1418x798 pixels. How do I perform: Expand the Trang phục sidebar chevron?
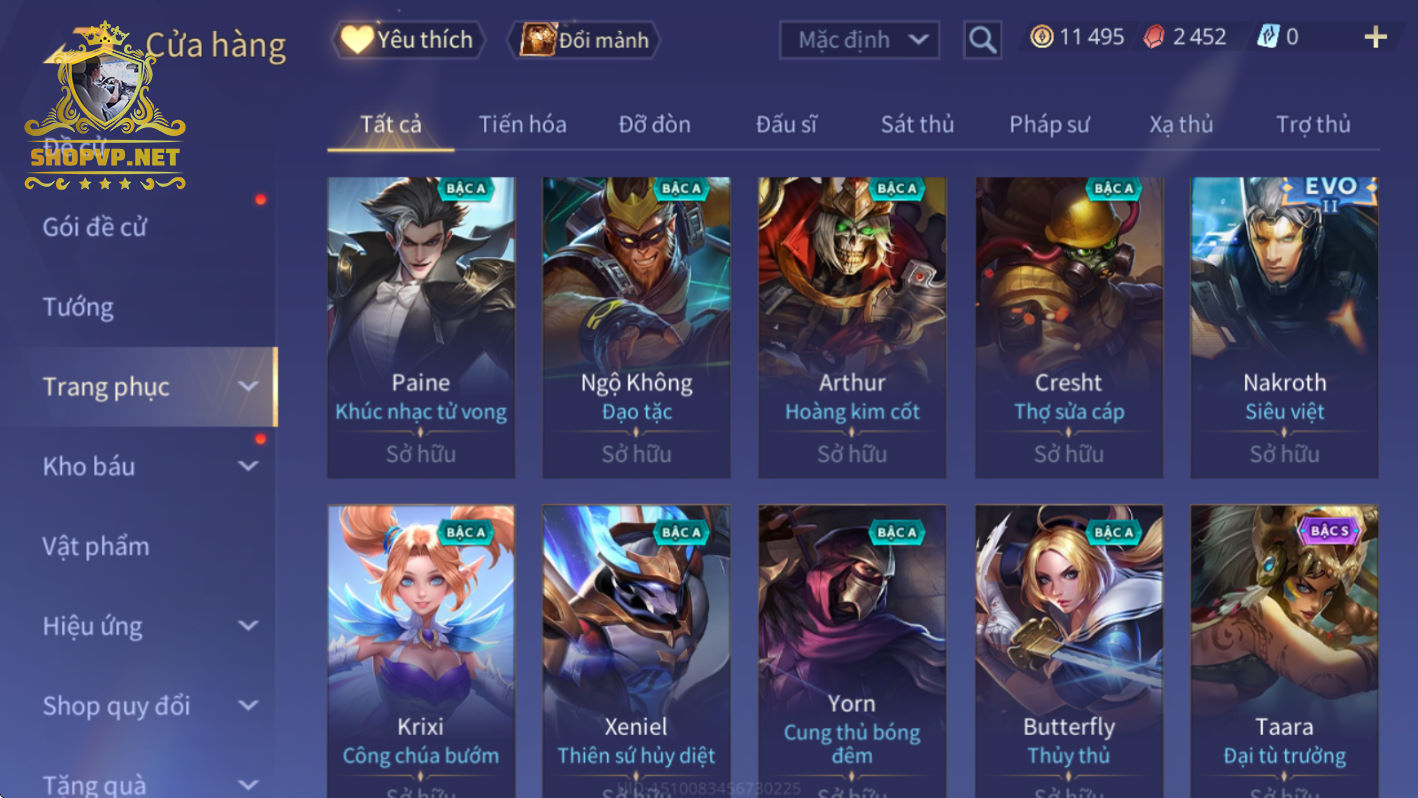(248, 387)
